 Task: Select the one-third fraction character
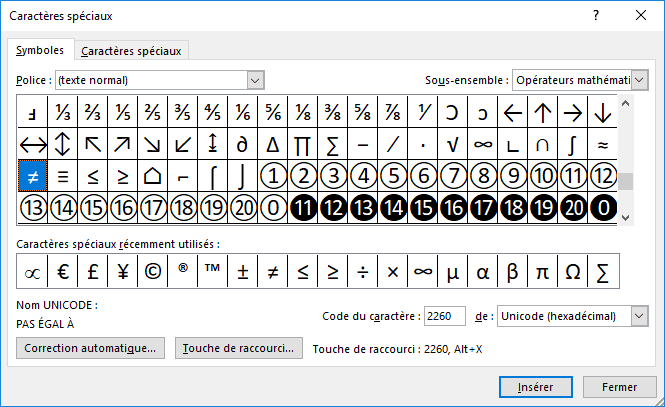pyautogui.click(x=63, y=112)
